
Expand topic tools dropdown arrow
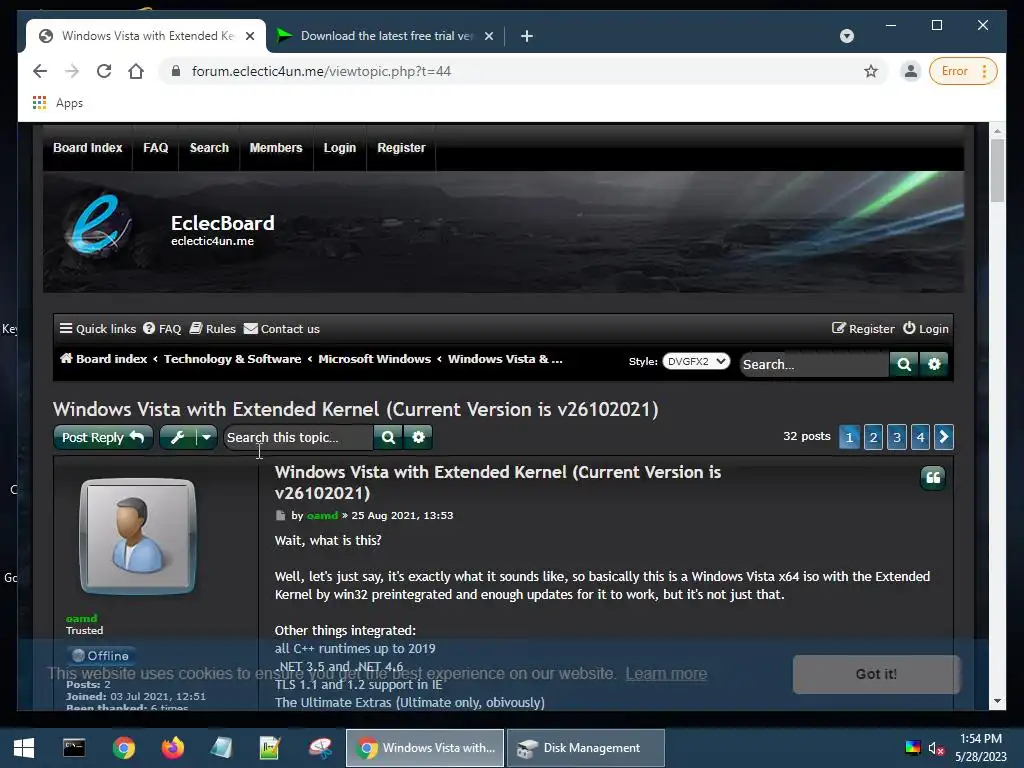(206, 438)
